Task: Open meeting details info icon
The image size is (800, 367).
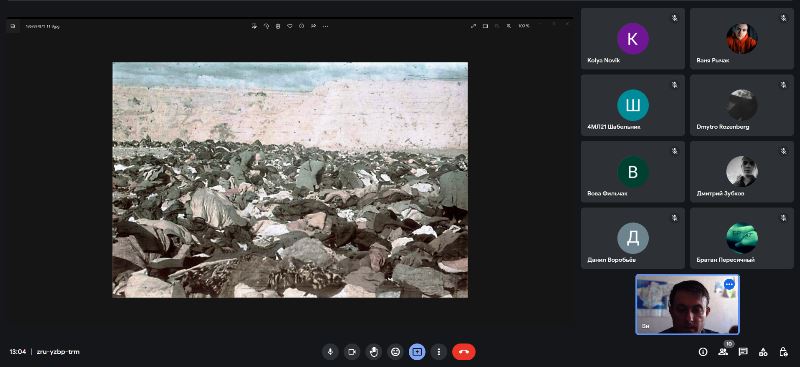Action: [x=703, y=352]
